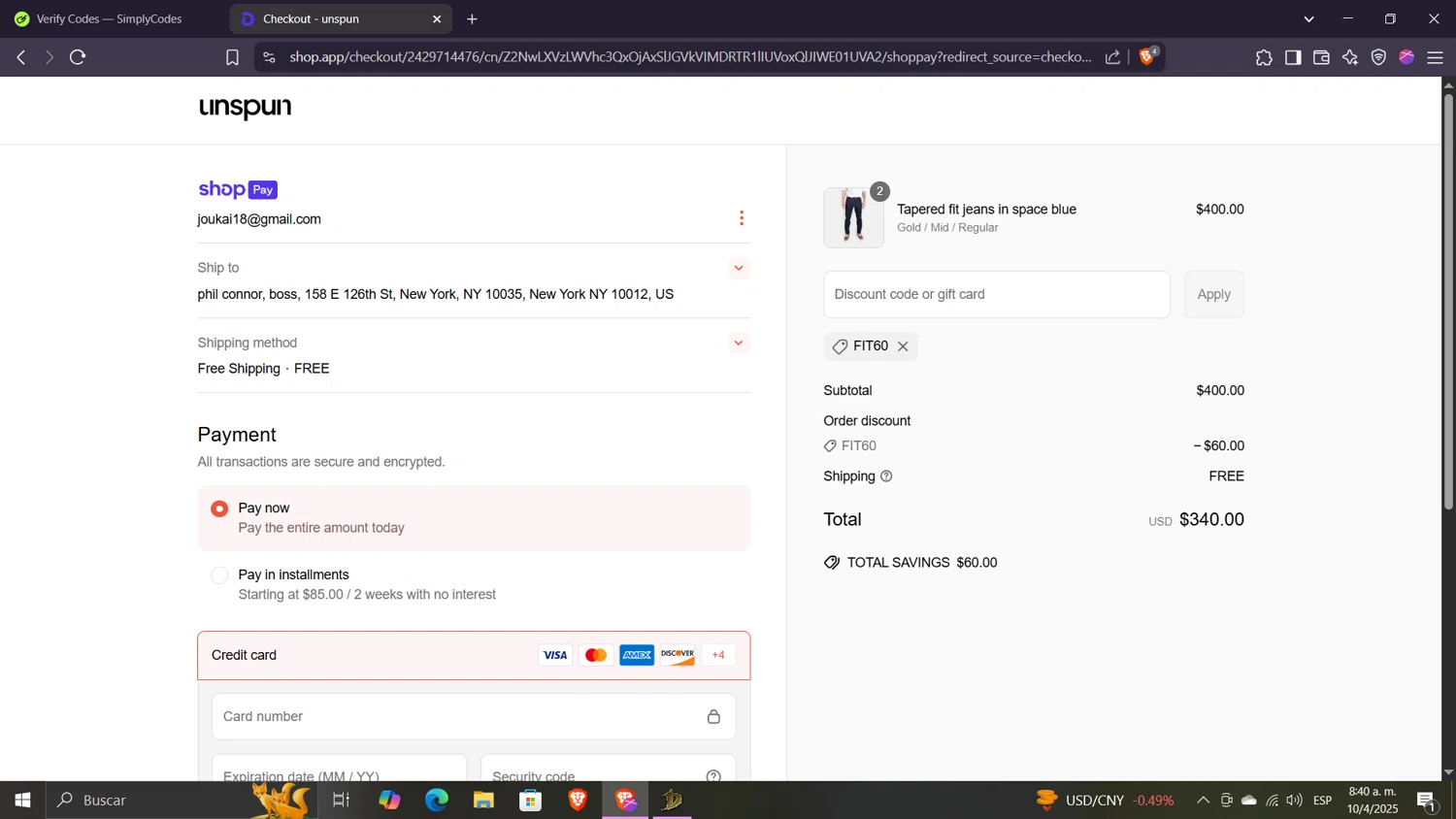Click the Shop Pay logo
Image resolution: width=1456 pixels, height=819 pixels.
tap(238, 189)
